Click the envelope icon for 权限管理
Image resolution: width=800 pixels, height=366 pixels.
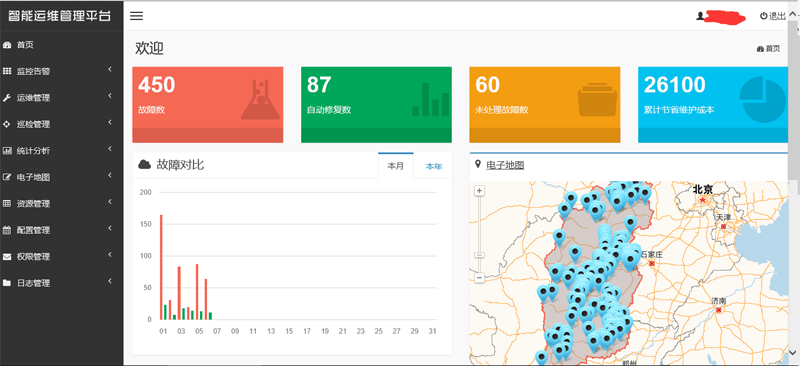click(7, 257)
